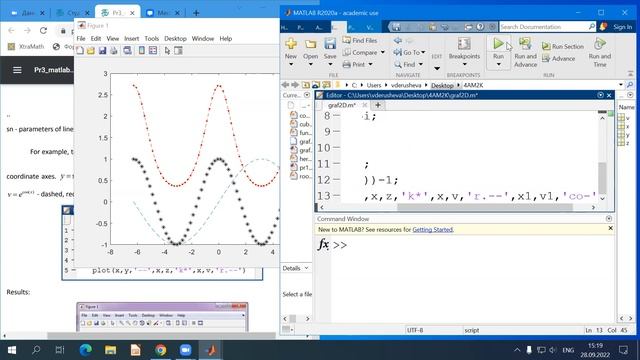
Task: Click the Find Files icon
Action: (x=347, y=40)
